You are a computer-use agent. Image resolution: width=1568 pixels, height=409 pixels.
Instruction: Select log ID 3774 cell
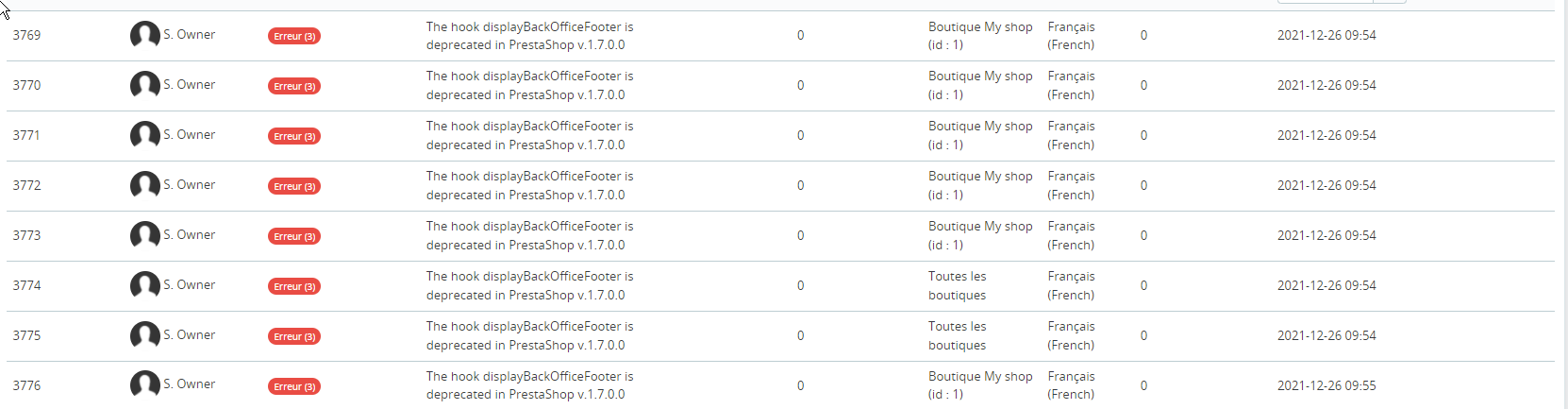tap(26, 285)
